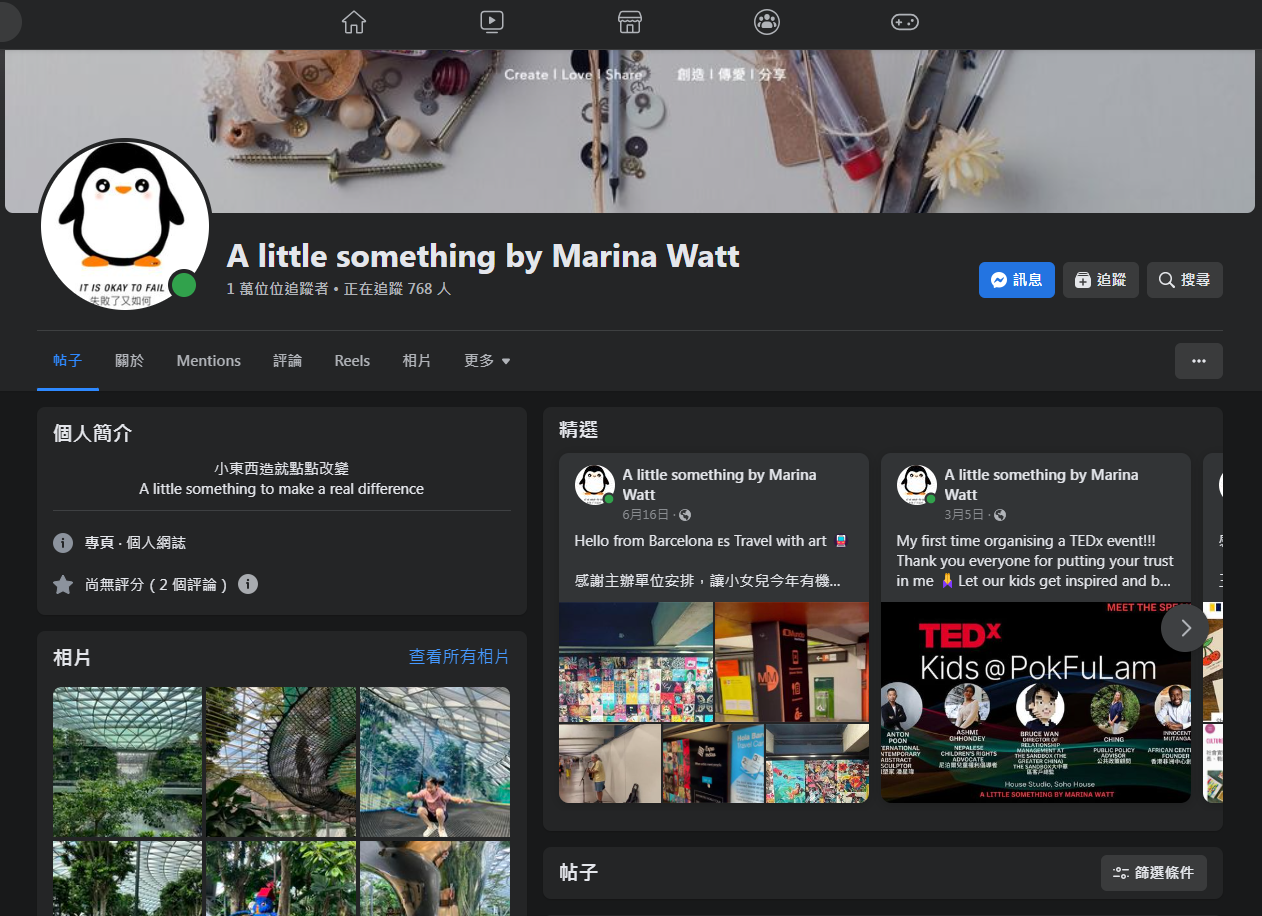Open the three-dots page options menu

1198,361
